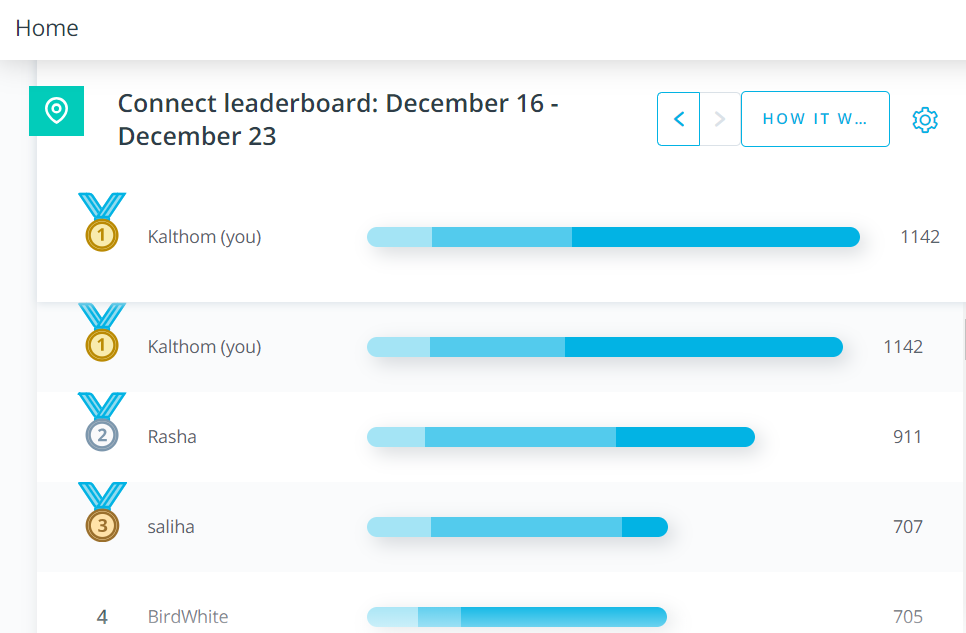Click the 1142 score for Kalthom
This screenshot has height=633, width=966.
pos(918,237)
